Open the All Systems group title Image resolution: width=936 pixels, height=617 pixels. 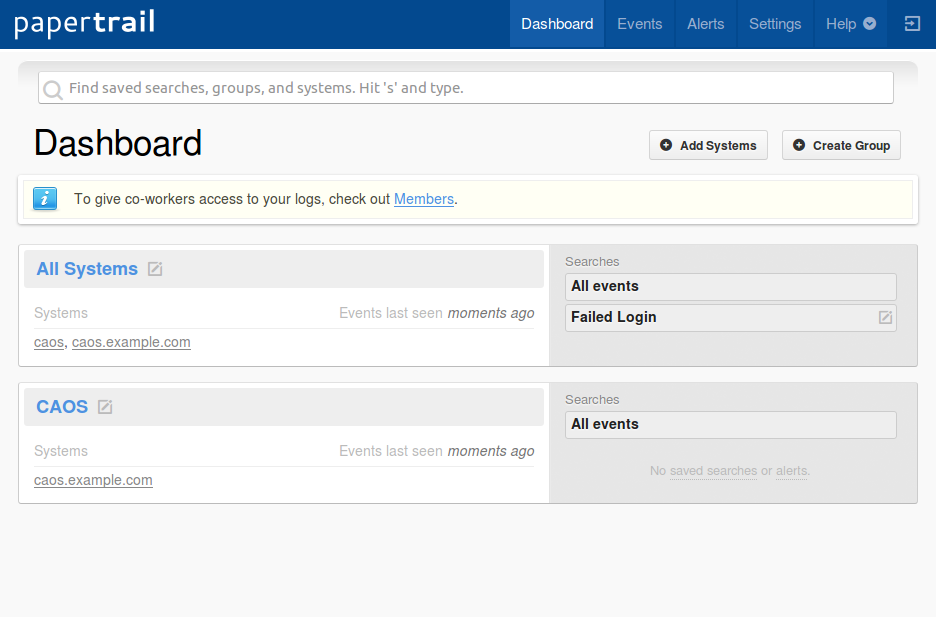(x=87, y=269)
